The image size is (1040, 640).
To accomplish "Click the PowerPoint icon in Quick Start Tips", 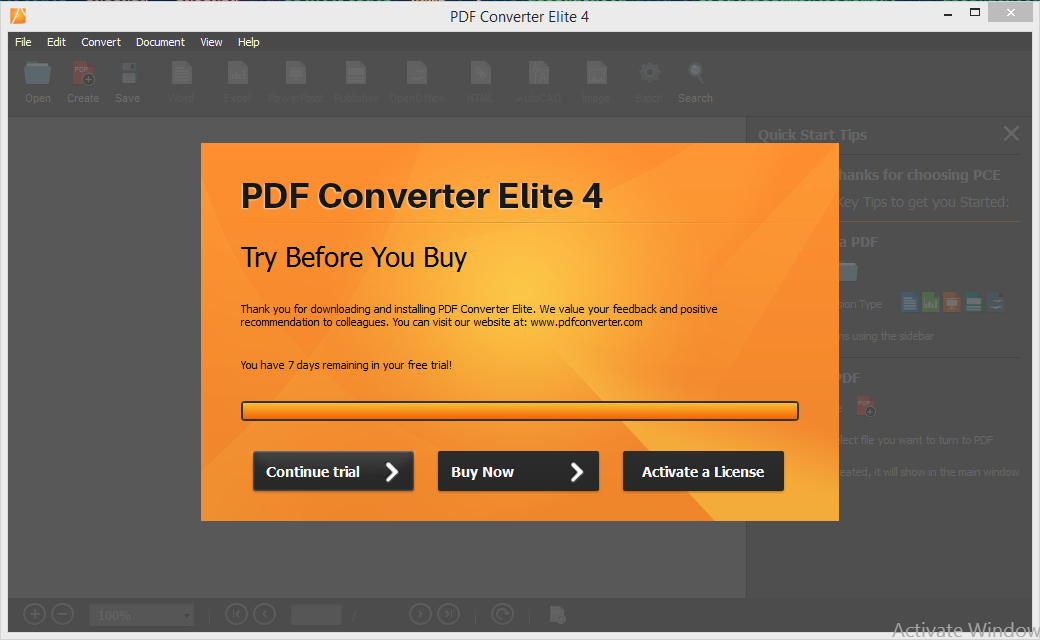I will (952, 302).
